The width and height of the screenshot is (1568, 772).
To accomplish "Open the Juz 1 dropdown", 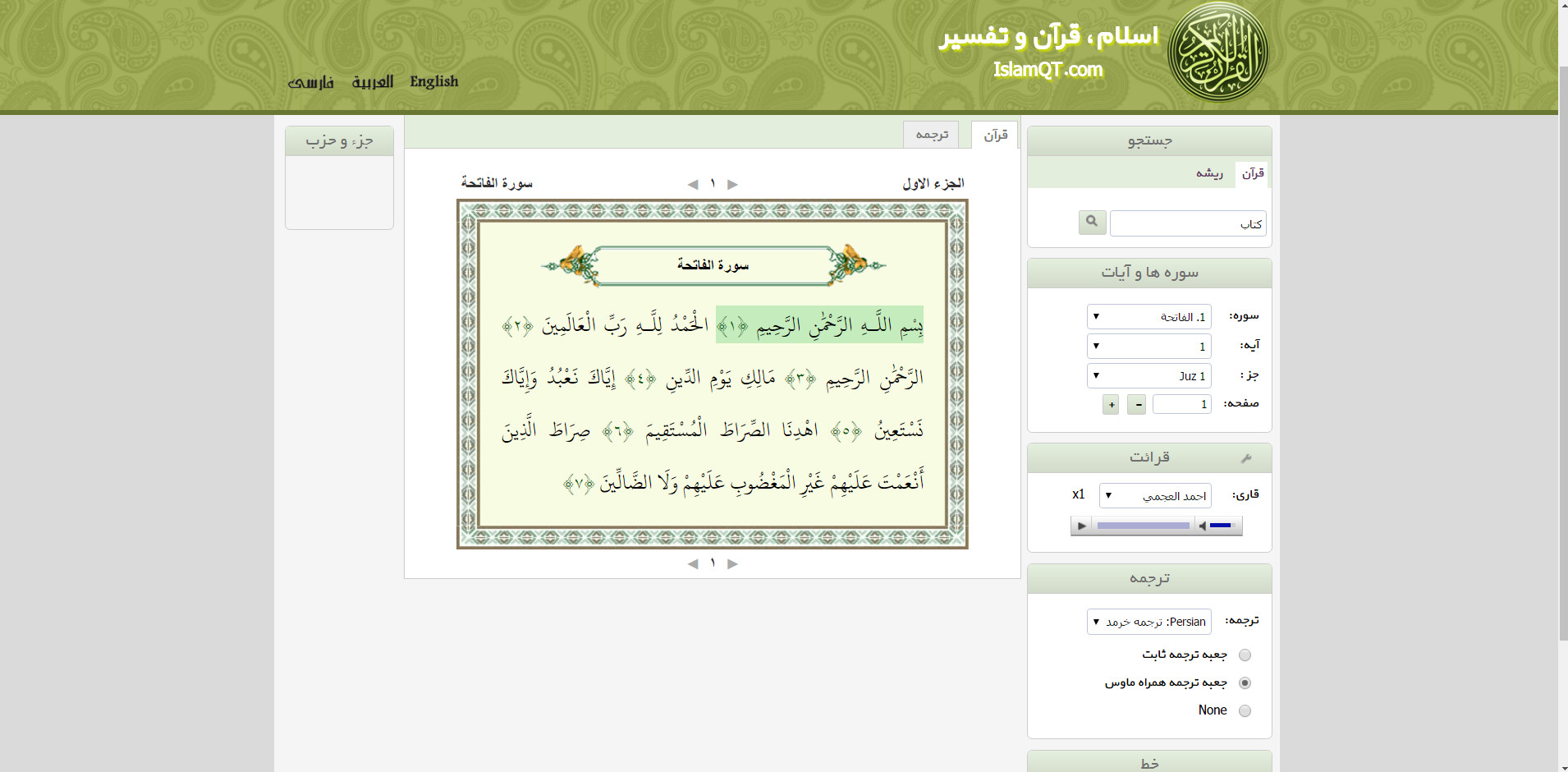I will (x=1149, y=376).
